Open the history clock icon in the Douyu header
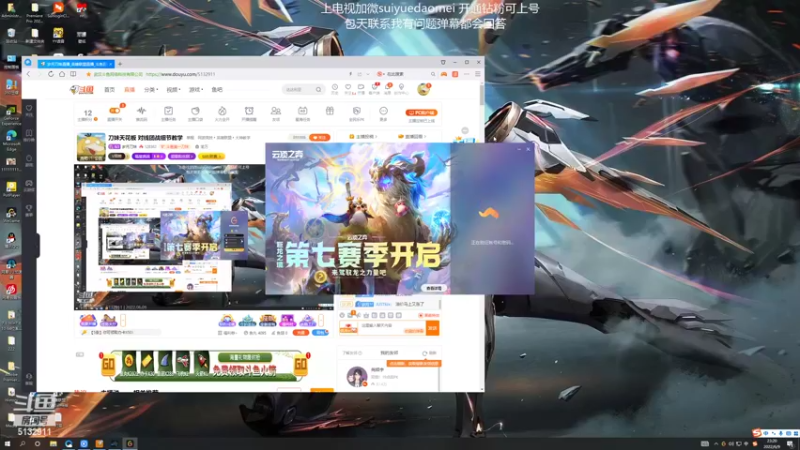 point(335,88)
